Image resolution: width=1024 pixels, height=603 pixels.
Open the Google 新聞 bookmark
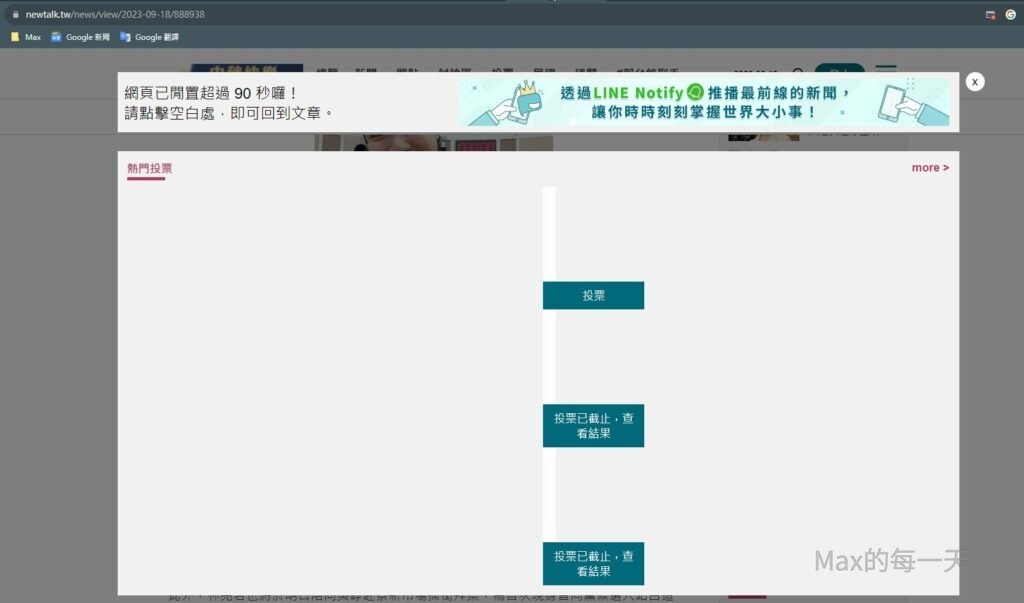pos(81,37)
